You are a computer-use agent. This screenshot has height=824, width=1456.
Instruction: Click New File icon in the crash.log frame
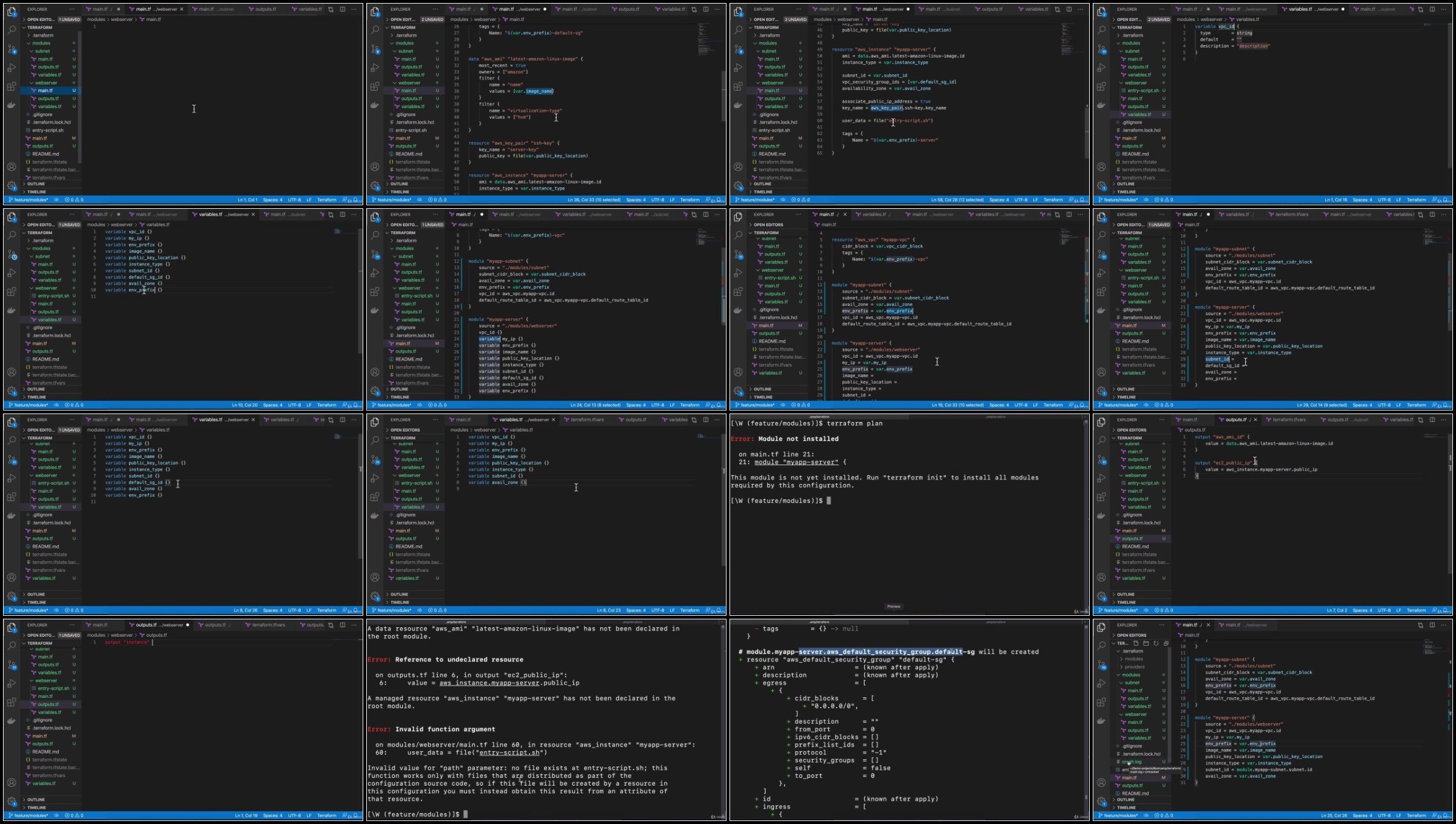point(1135,643)
